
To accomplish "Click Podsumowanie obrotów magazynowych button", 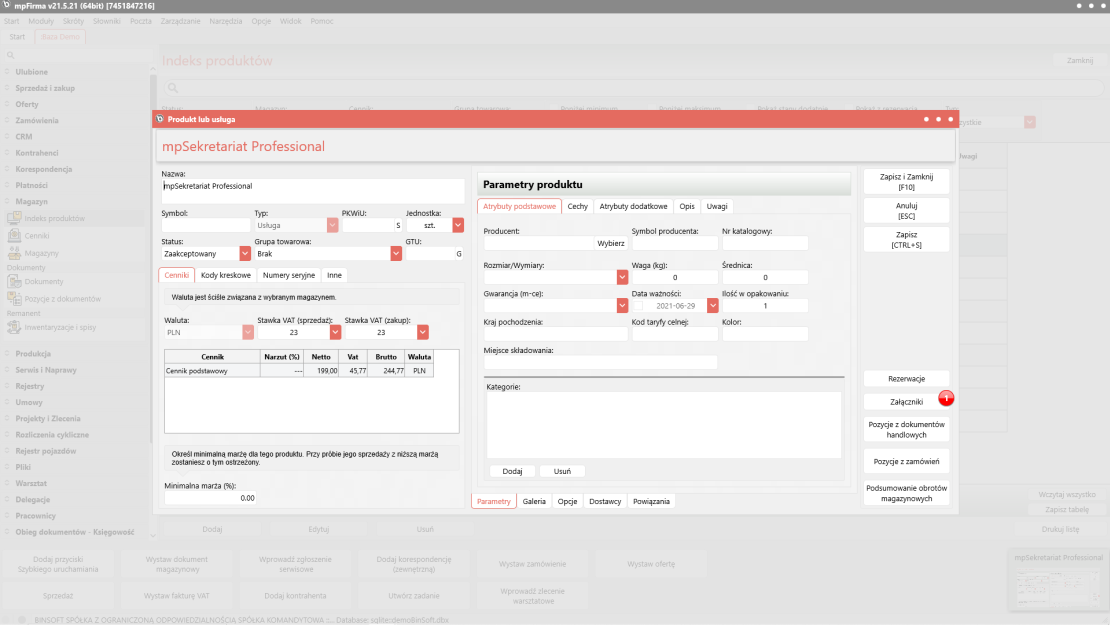I will point(906,493).
